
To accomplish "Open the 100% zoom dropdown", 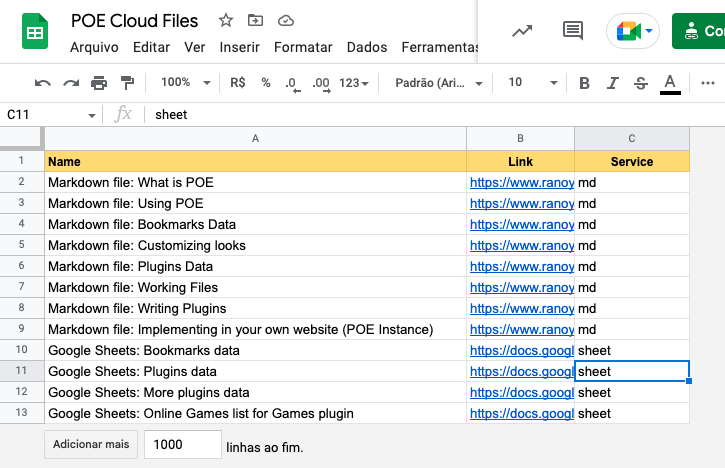I will coord(185,83).
